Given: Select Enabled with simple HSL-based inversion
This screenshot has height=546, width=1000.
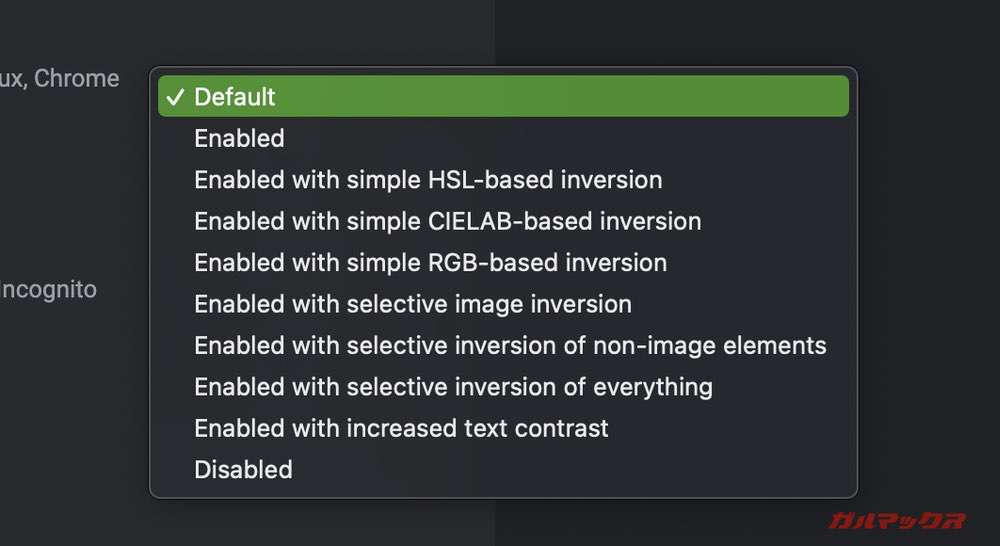Looking at the screenshot, I should coord(428,180).
